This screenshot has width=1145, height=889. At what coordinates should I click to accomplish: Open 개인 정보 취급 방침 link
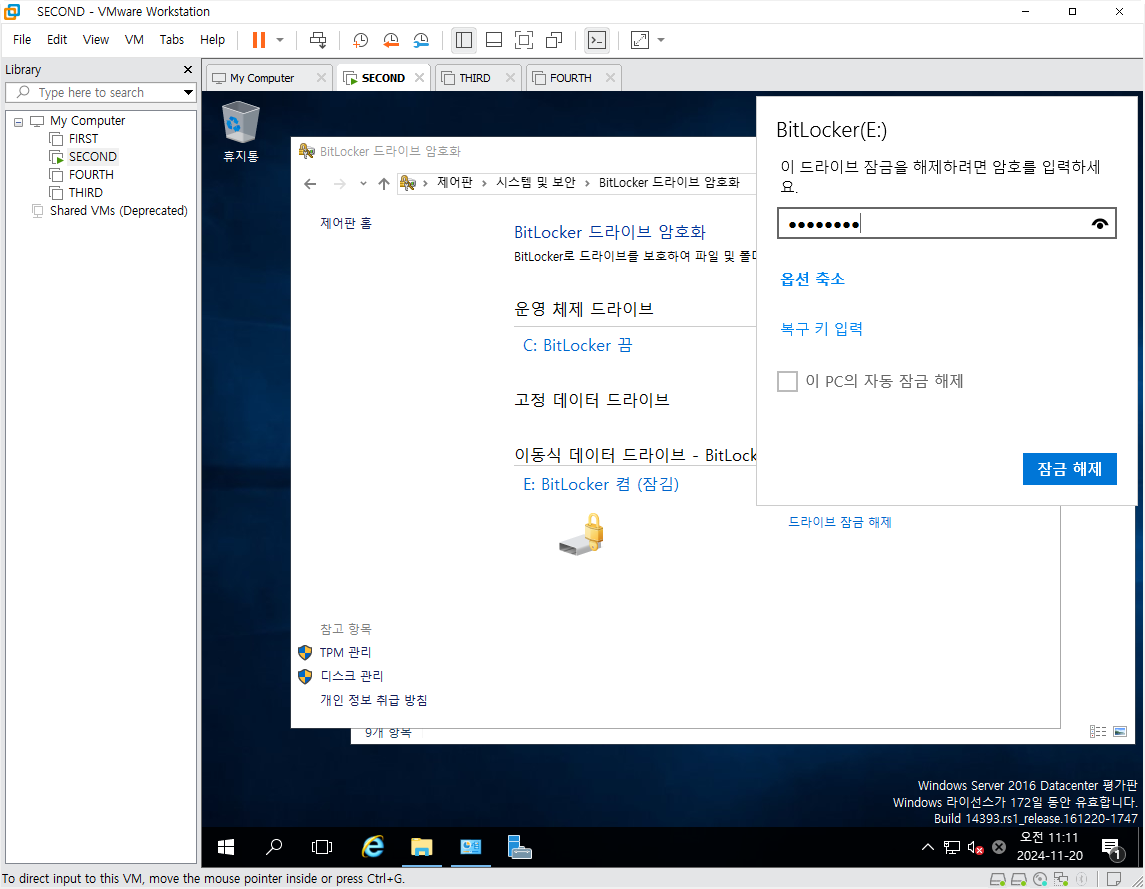point(373,701)
